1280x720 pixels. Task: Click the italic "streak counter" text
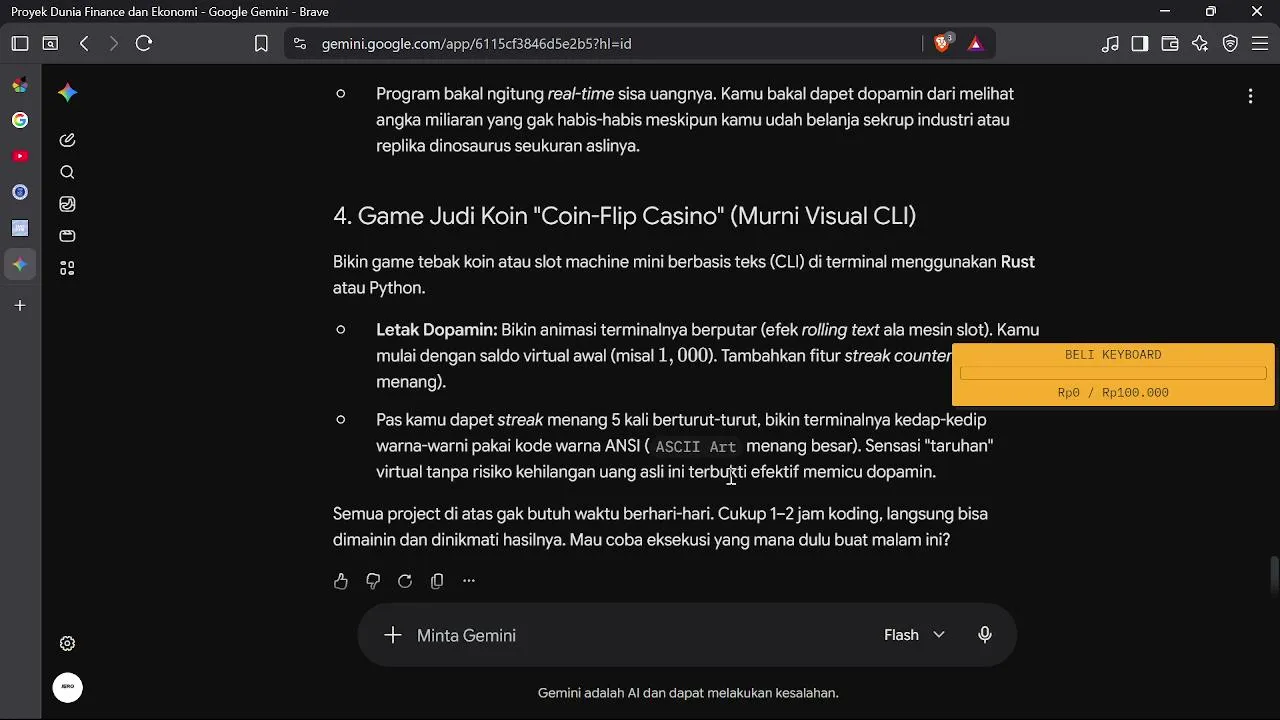tap(898, 356)
